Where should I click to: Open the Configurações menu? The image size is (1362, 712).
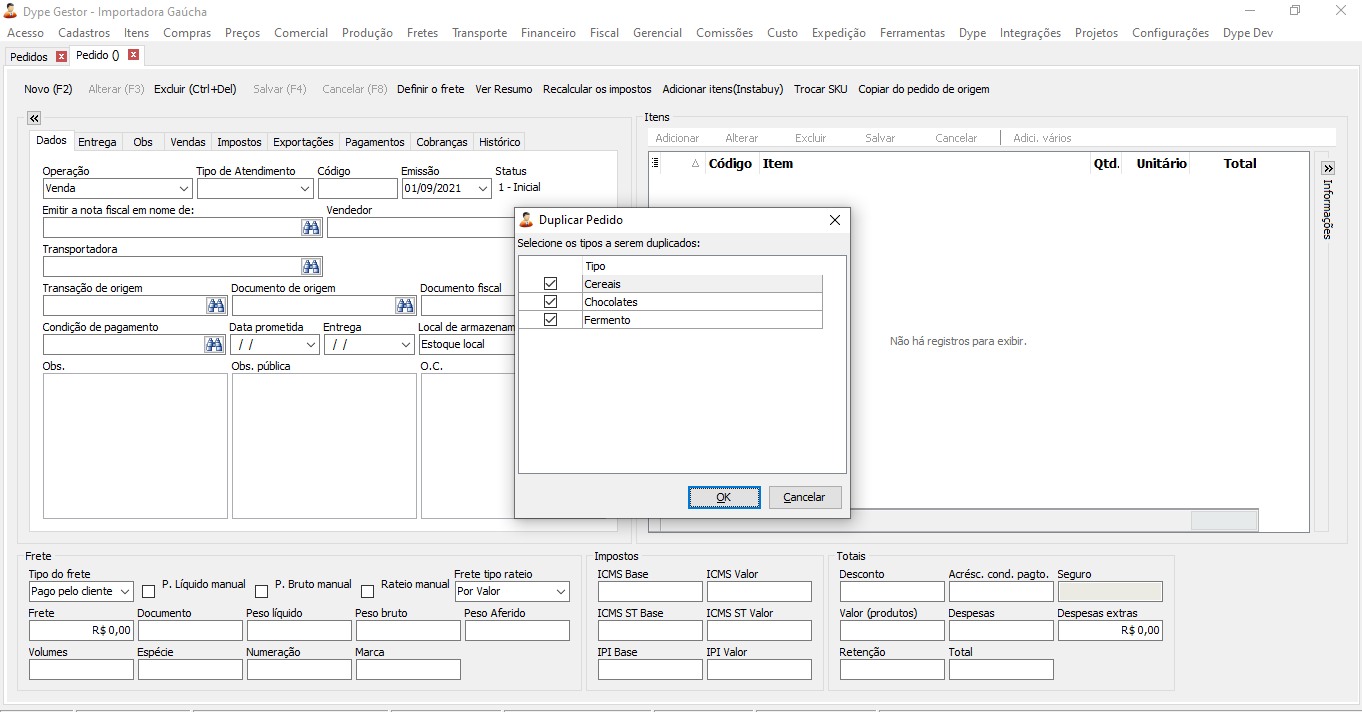coord(1170,33)
